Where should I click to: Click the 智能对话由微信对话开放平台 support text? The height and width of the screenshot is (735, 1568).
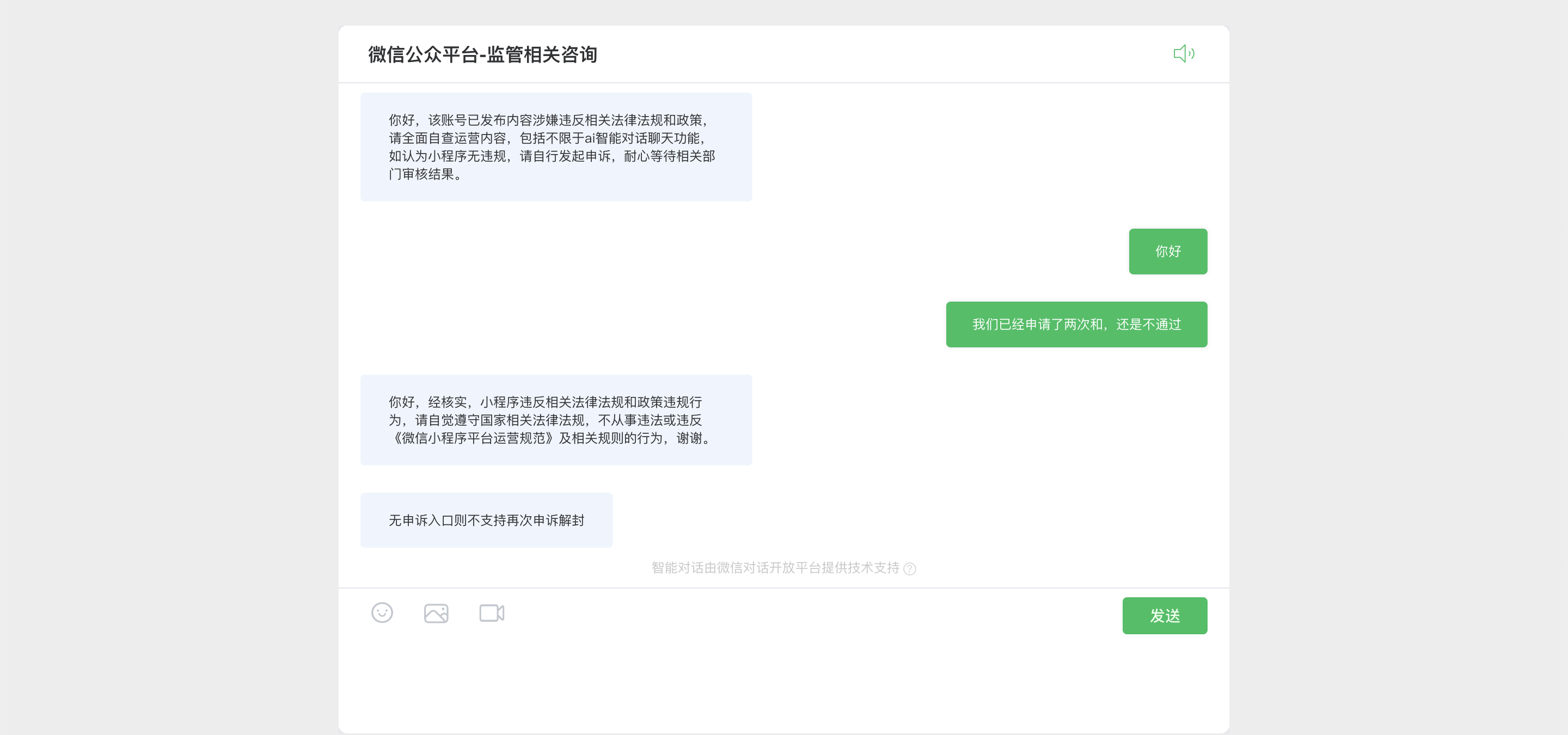click(774, 568)
